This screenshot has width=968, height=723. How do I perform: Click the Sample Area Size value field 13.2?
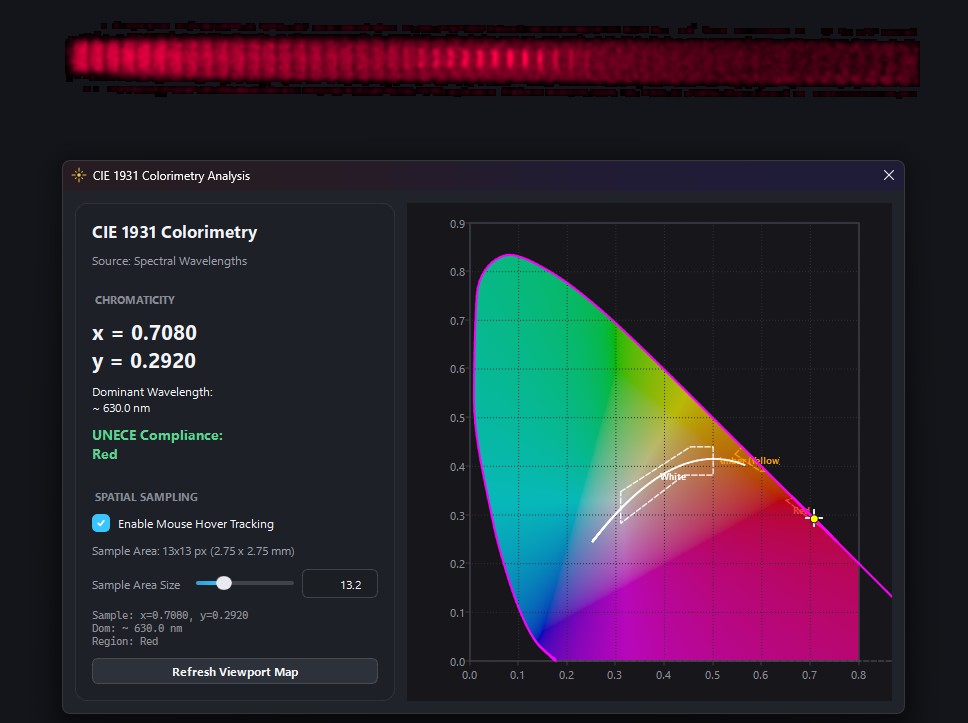pos(340,584)
